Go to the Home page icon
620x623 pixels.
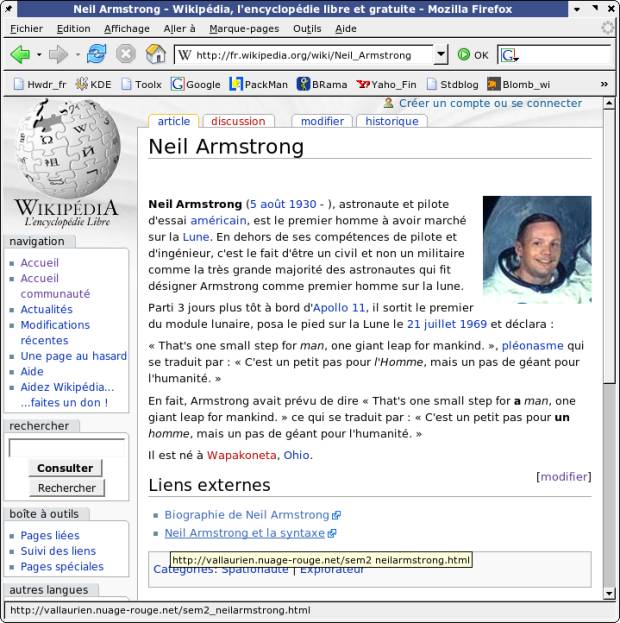155,54
